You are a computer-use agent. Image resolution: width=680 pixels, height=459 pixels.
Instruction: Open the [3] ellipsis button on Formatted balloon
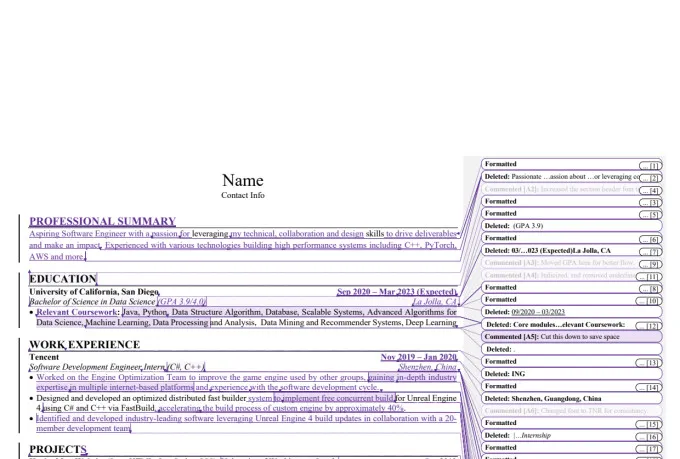pos(650,203)
